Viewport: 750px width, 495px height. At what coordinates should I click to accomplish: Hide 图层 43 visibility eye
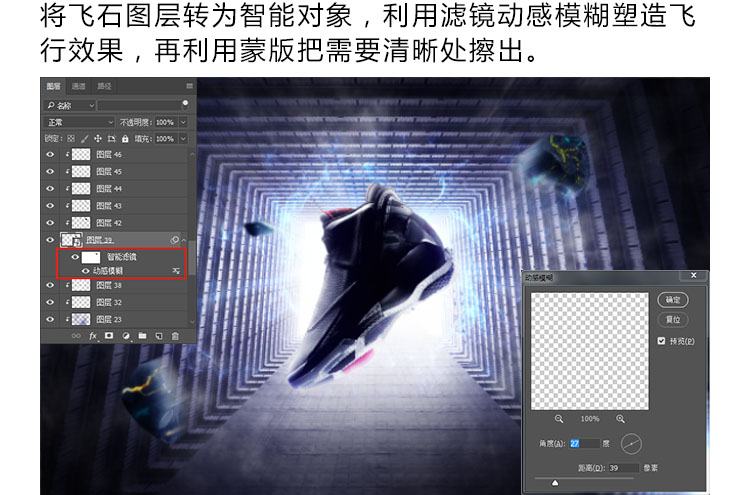pyautogui.click(x=50, y=206)
